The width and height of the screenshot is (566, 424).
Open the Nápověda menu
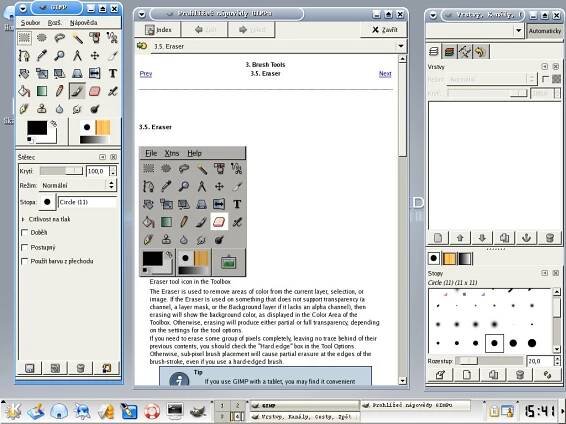pos(83,22)
